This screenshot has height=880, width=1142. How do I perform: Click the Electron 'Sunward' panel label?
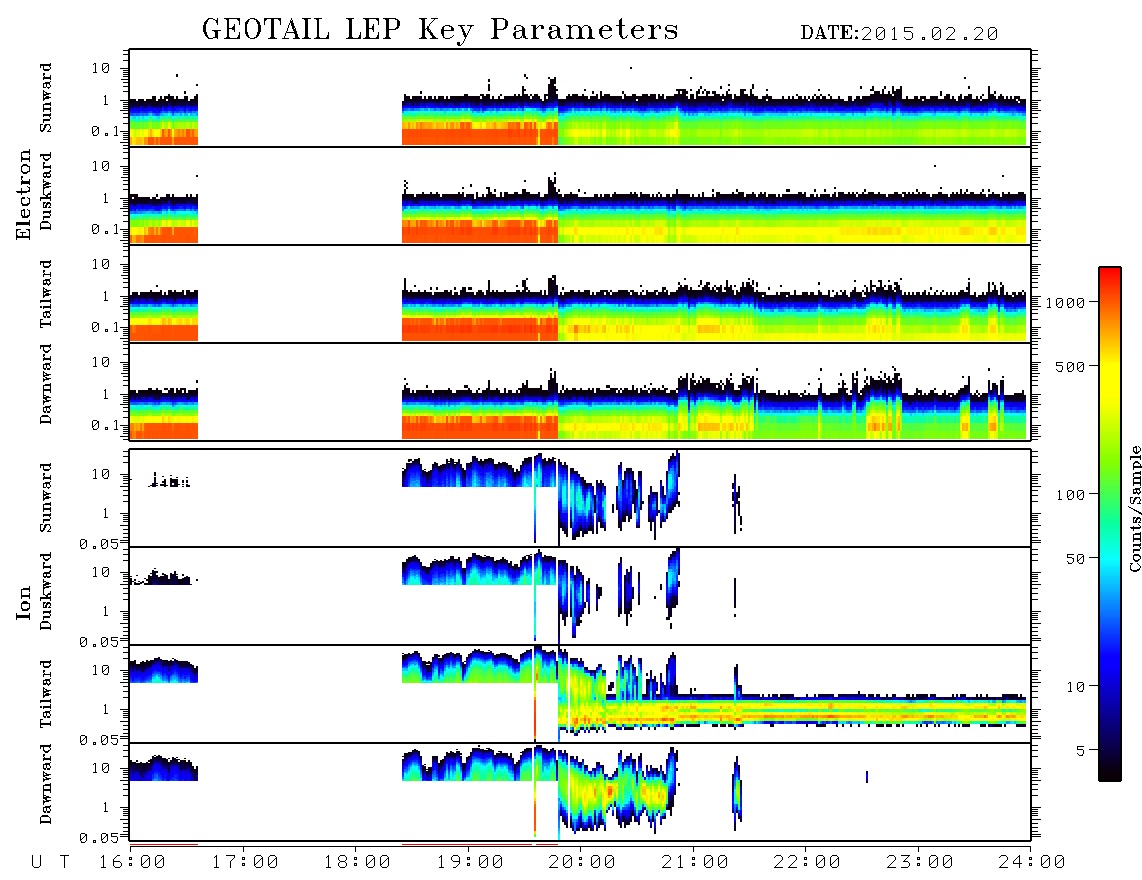click(x=46, y=98)
